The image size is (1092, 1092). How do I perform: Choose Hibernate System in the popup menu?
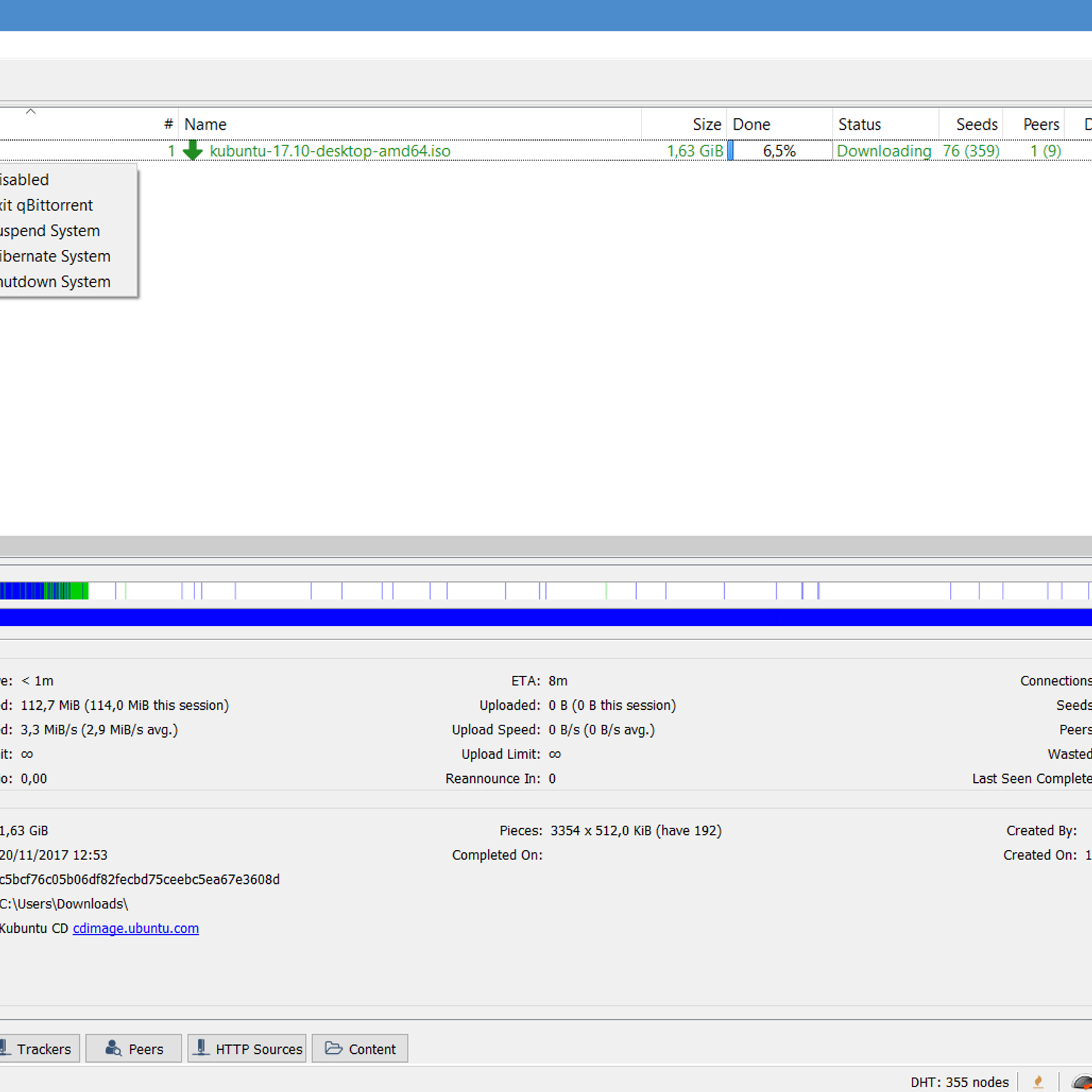(68, 256)
